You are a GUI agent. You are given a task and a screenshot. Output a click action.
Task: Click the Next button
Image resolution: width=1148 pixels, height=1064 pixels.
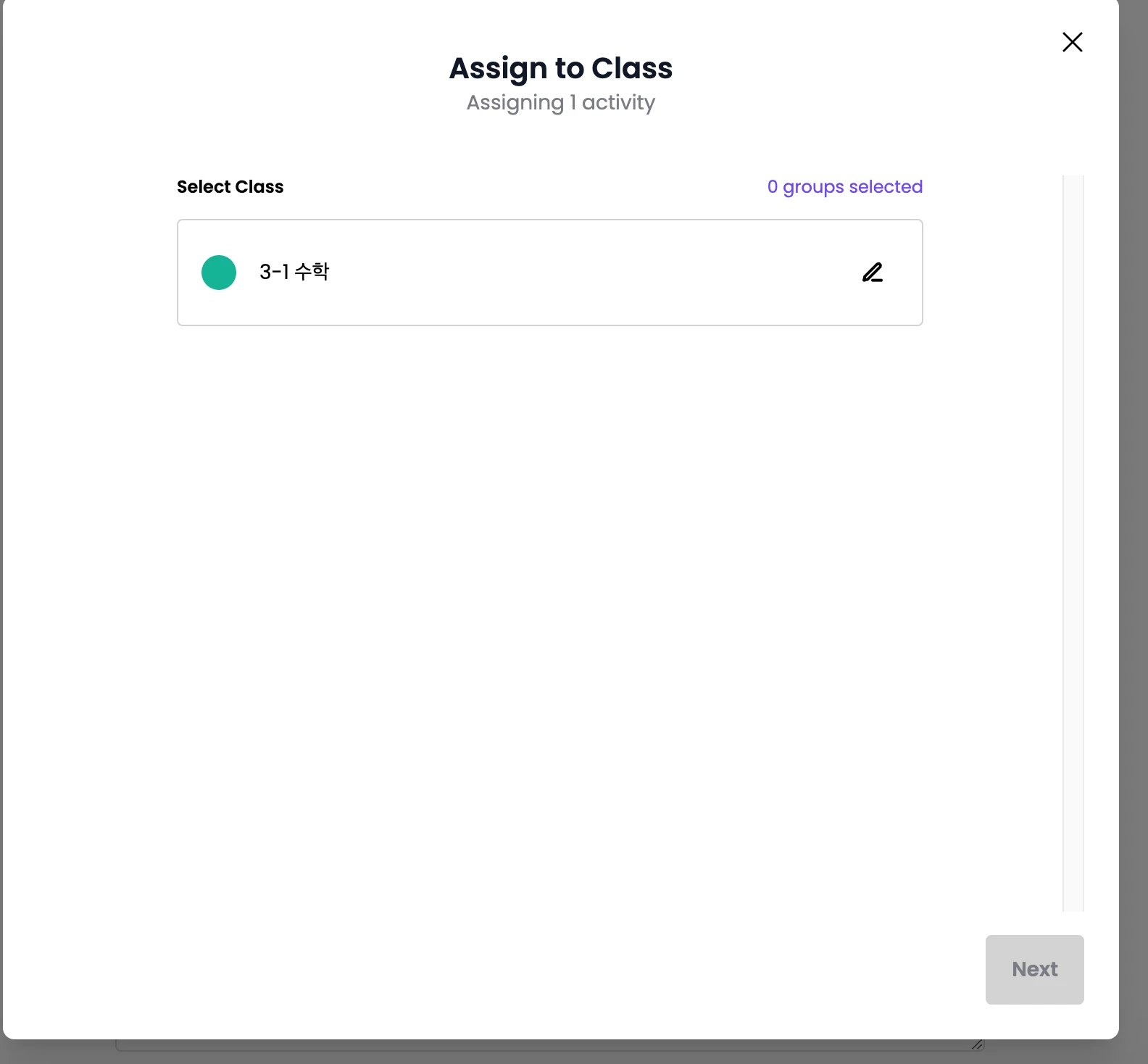1034,969
